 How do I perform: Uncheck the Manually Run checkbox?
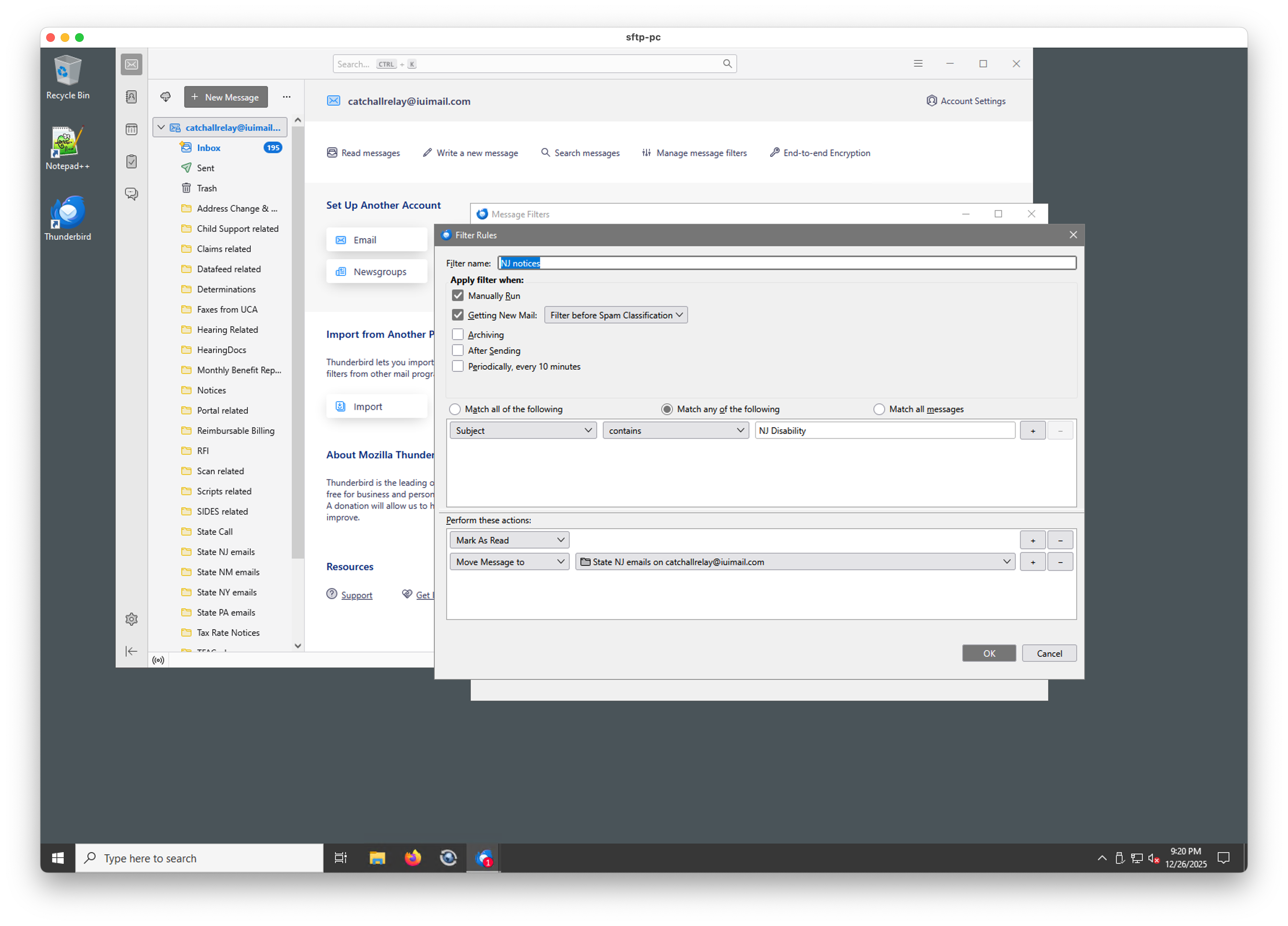point(458,296)
